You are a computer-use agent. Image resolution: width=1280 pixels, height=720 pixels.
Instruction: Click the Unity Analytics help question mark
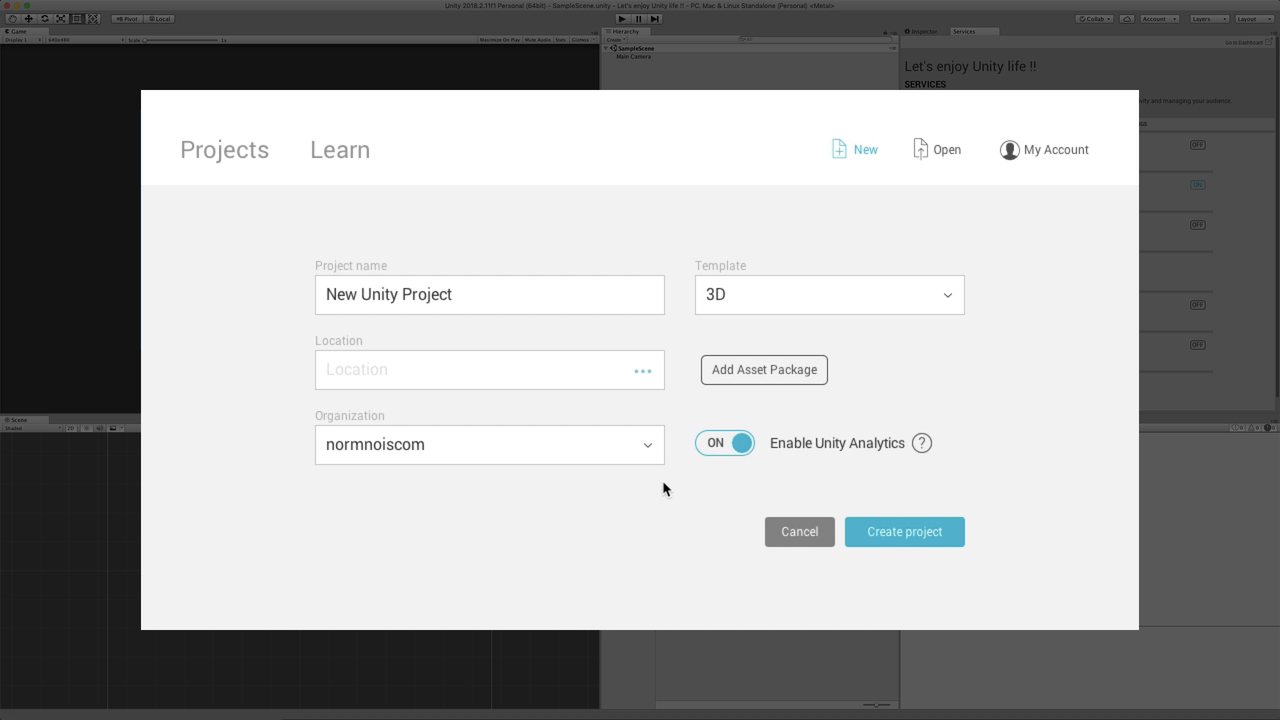click(x=922, y=443)
